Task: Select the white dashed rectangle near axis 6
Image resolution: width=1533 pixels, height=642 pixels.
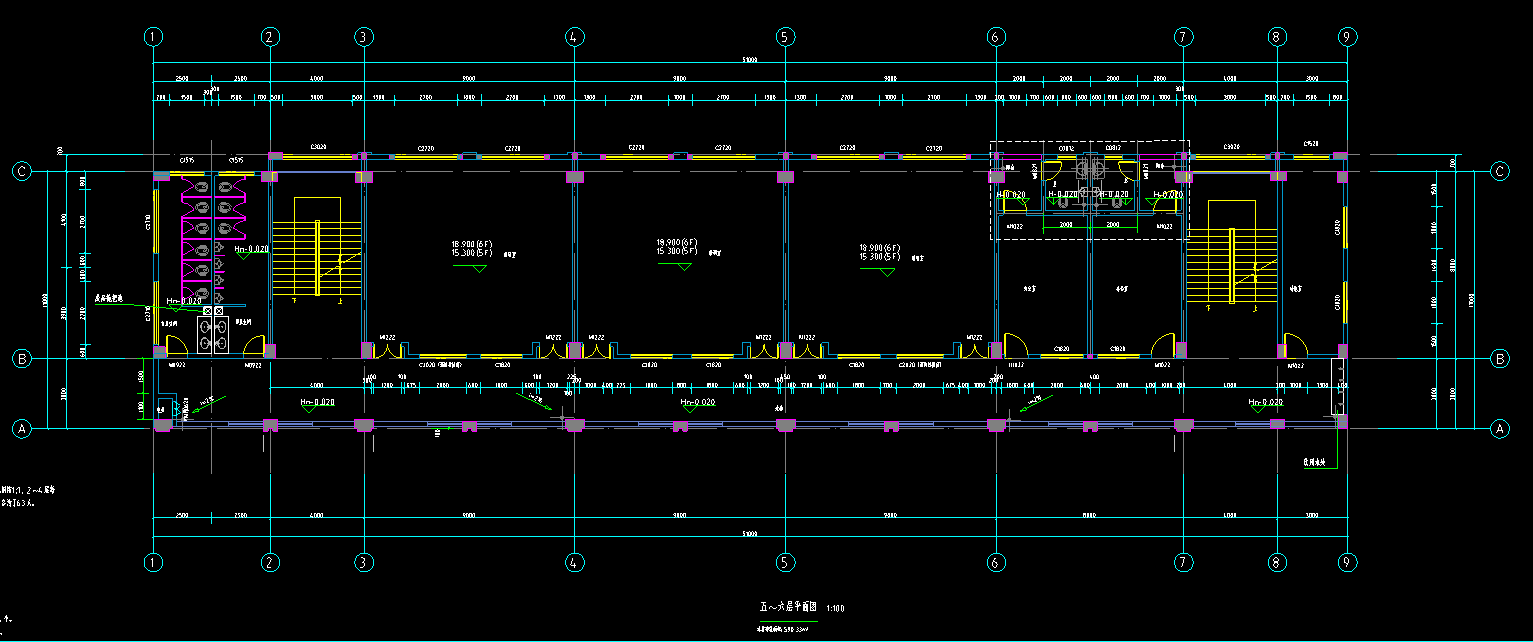Action: coord(1089,189)
